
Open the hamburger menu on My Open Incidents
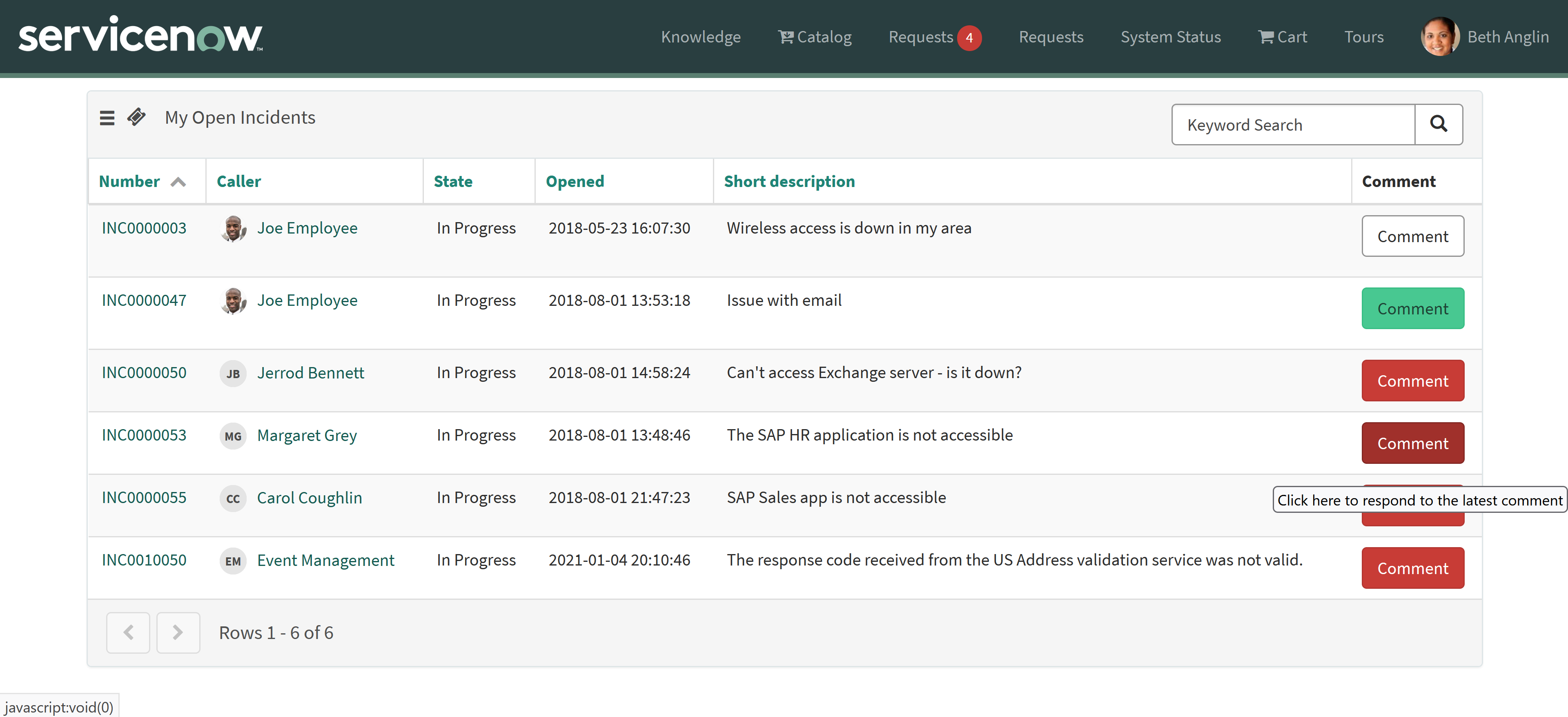click(107, 118)
